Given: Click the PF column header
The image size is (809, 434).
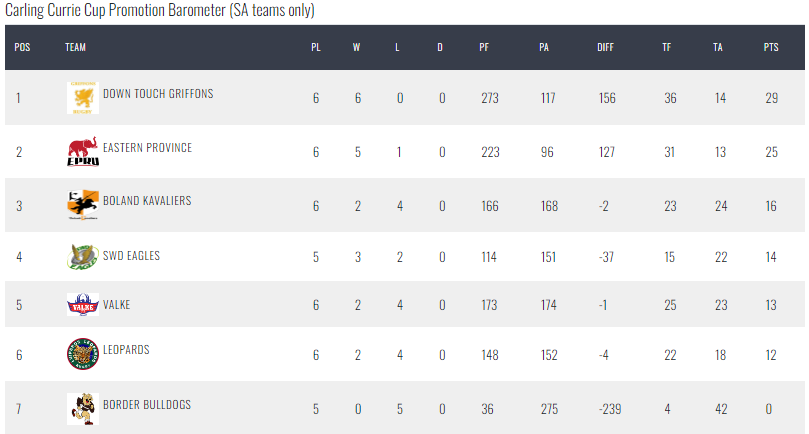Looking at the screenshot, I should (484, 47).
